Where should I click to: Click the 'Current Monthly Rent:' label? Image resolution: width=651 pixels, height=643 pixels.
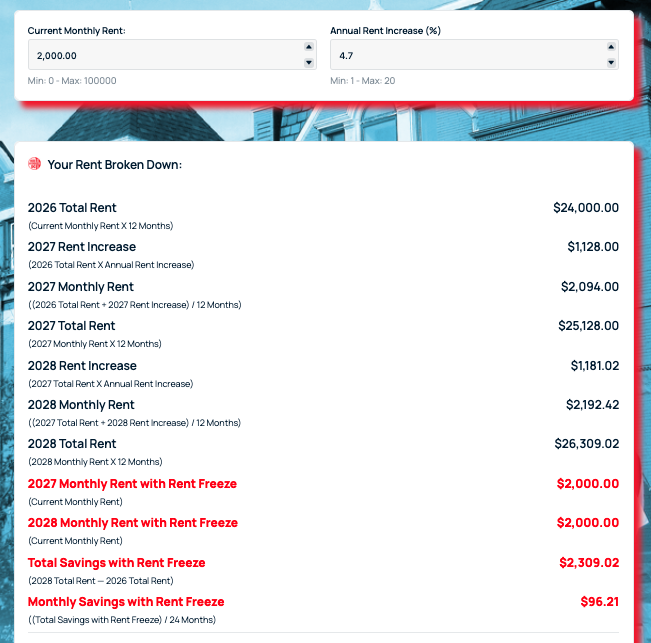point(76,31)
